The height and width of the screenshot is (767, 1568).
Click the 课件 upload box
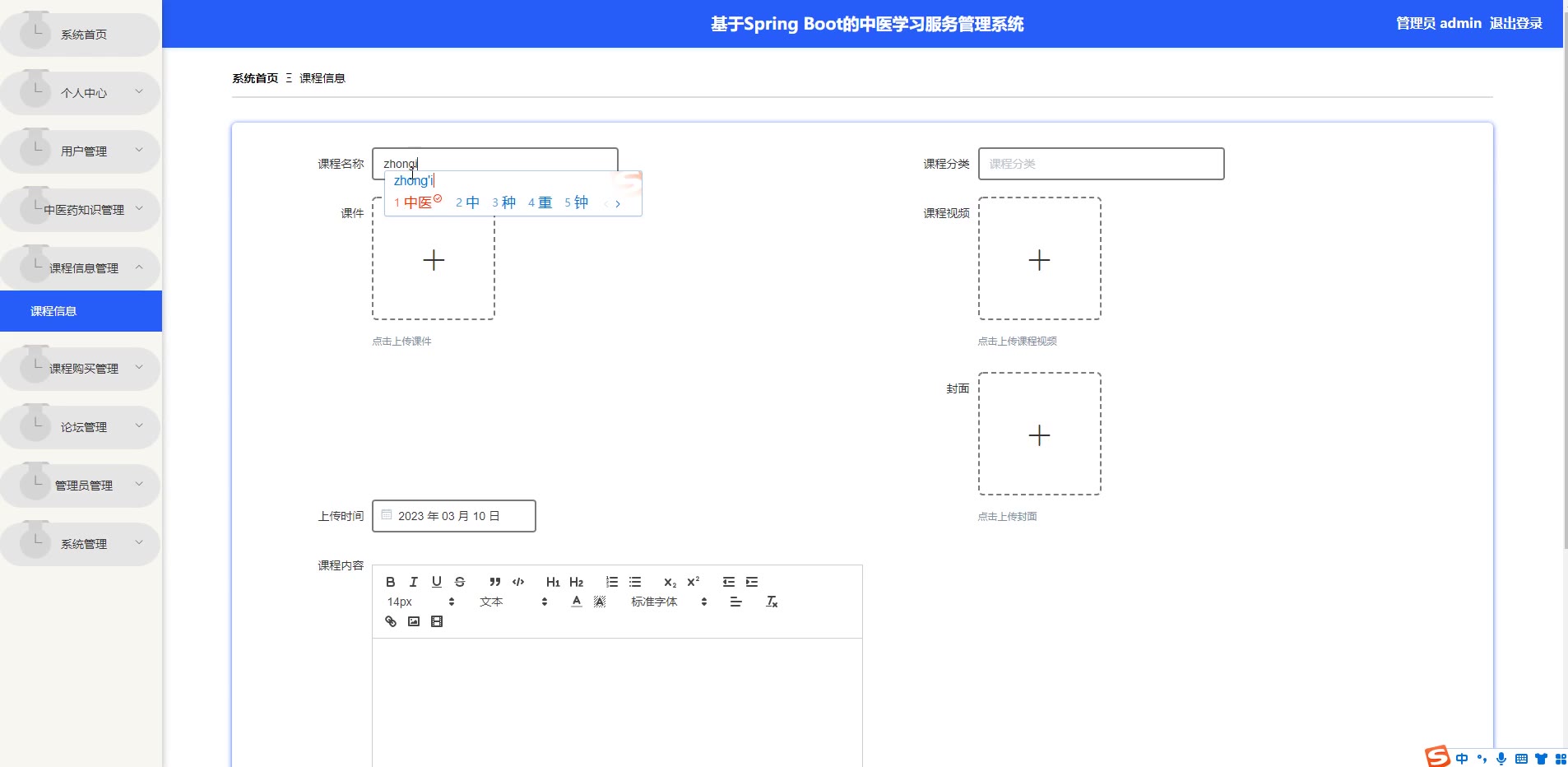[x=434, y=258]
